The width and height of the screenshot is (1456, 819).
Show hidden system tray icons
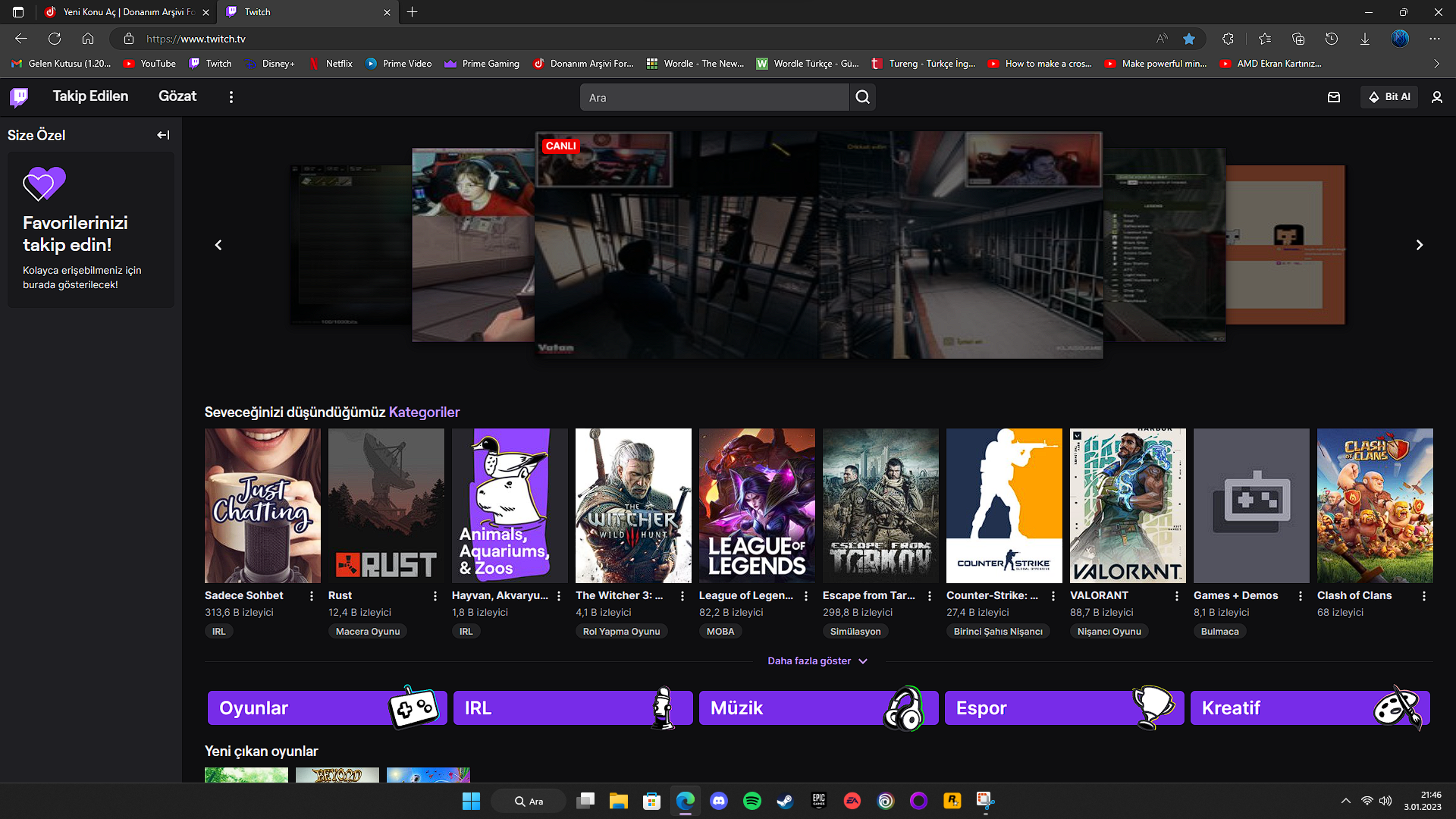point(1346,801)
